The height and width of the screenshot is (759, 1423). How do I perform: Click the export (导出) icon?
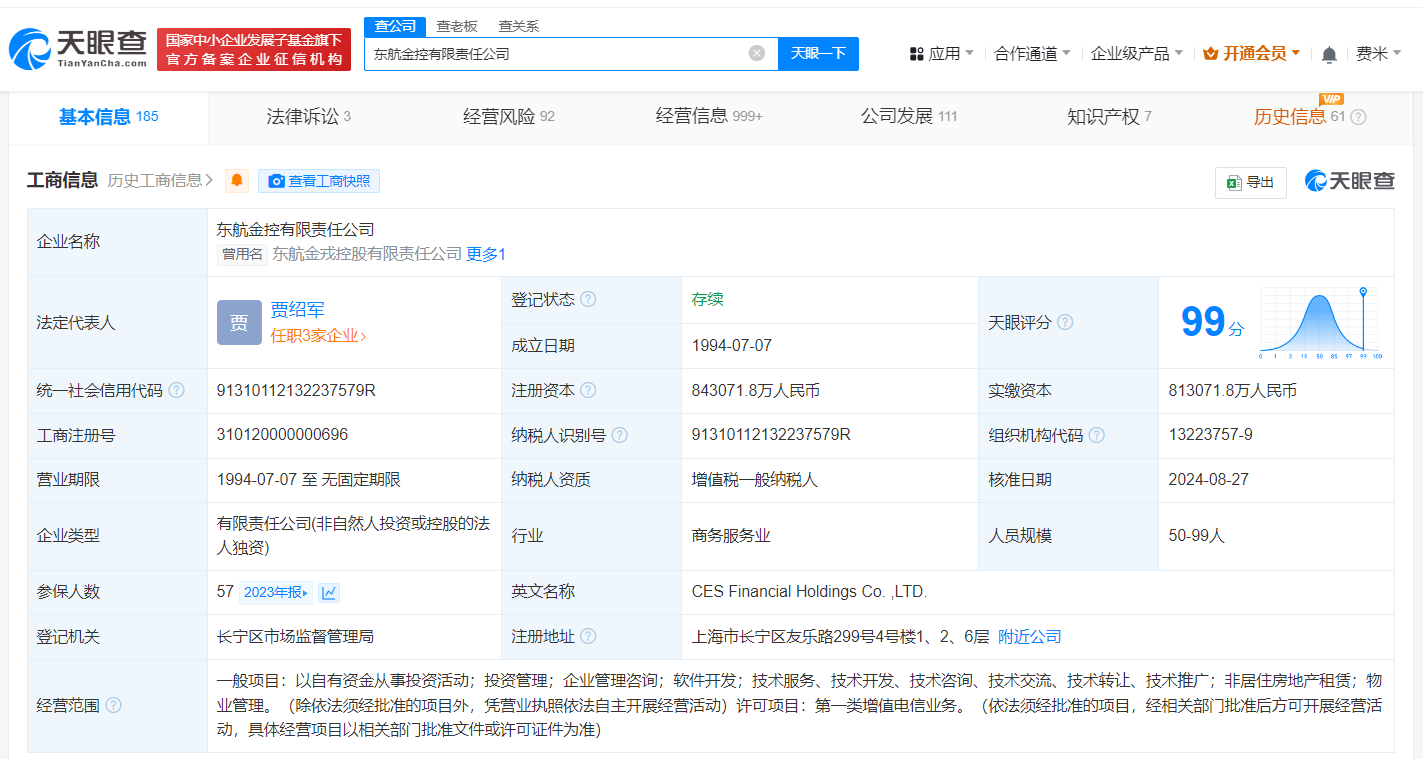coord(1250,183)
